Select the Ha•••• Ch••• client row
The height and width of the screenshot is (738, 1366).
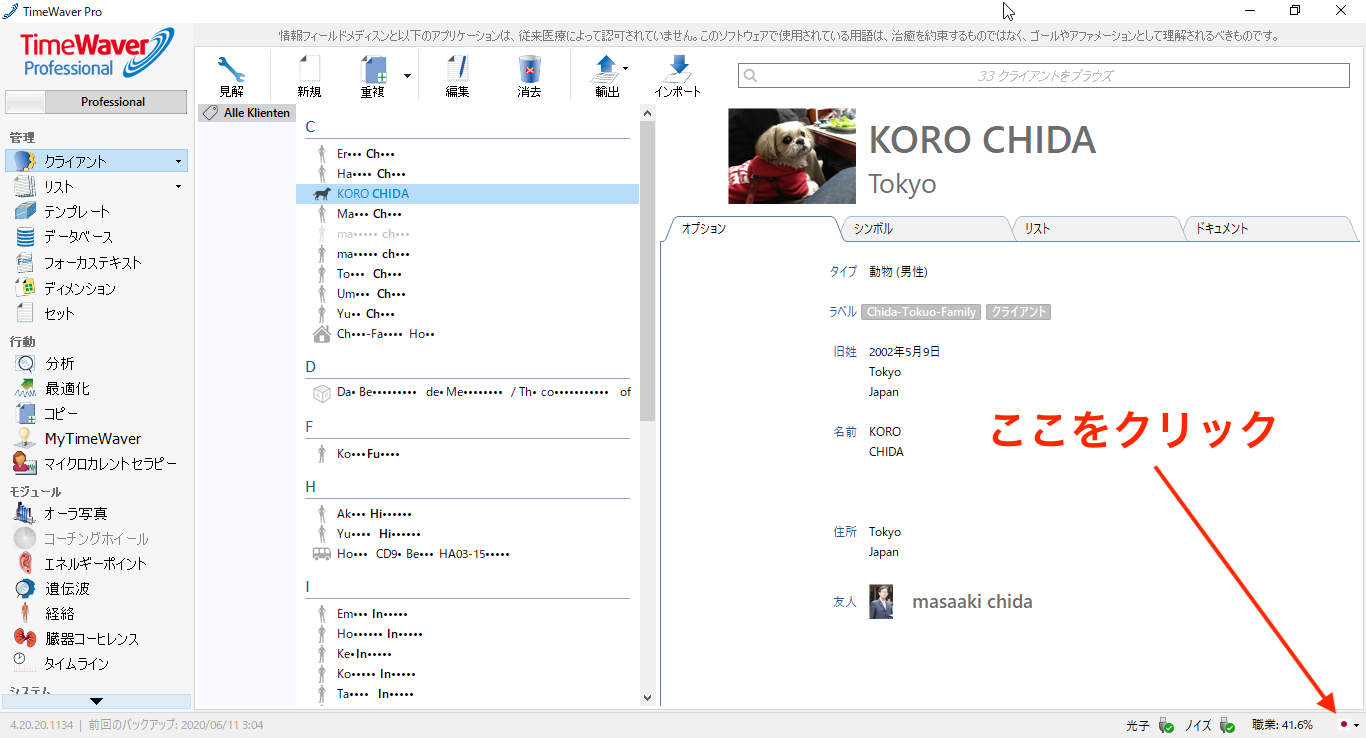click(467, 174)
